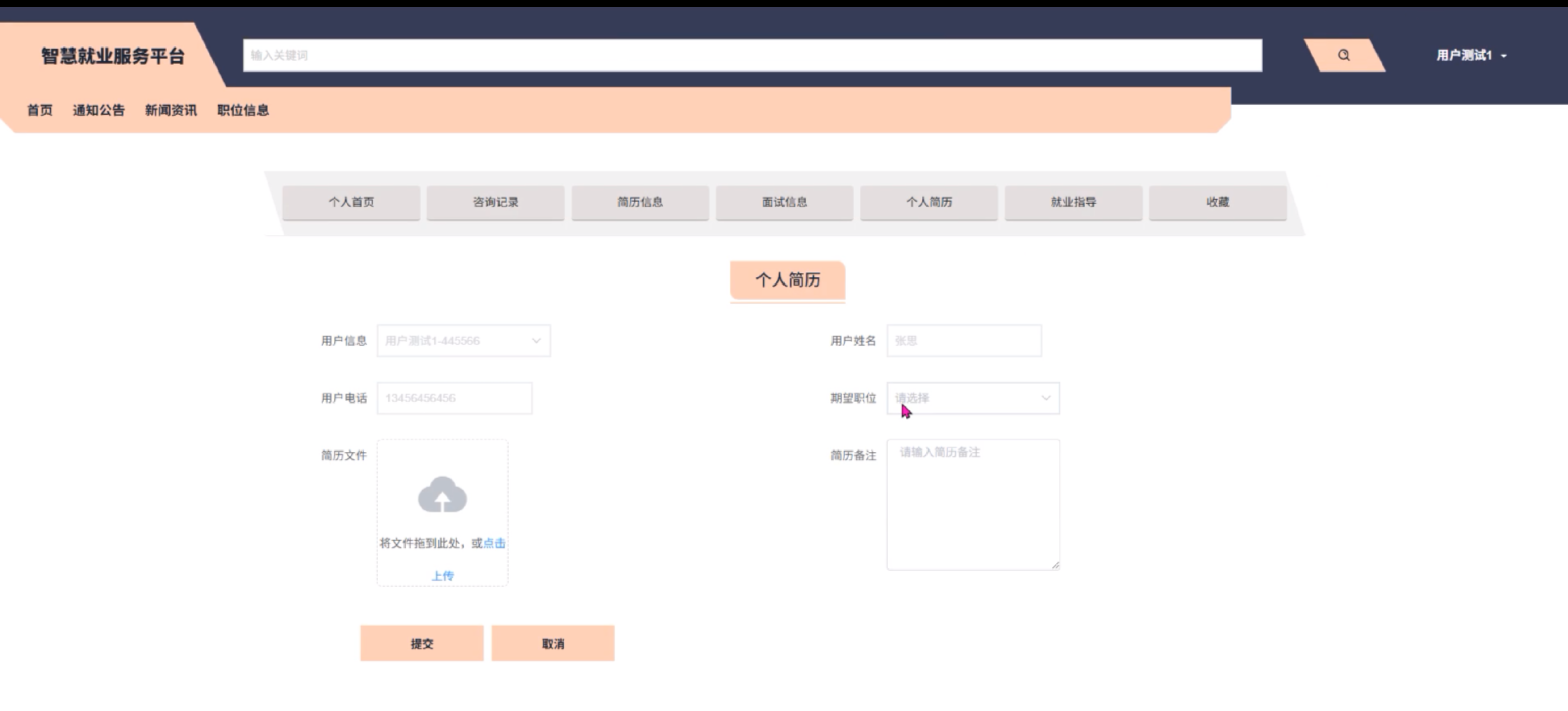
Task: Click the search magnifier icon
Action: (x=1343, y=55)
